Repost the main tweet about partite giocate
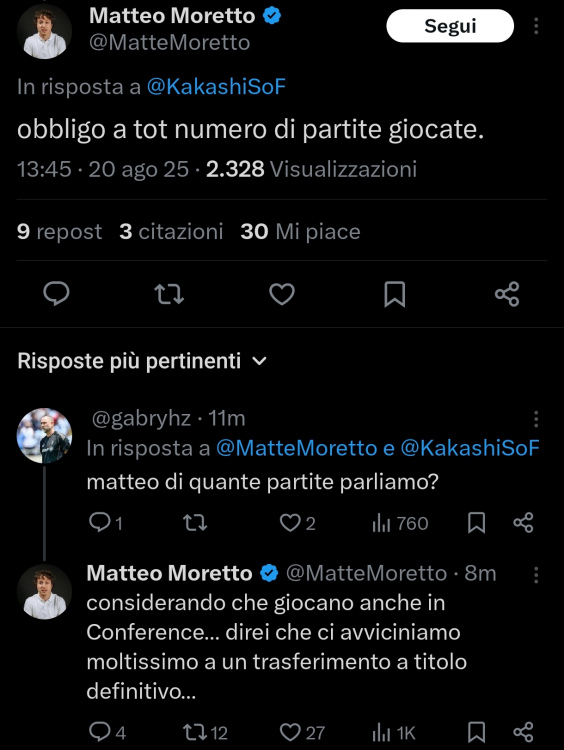This screenshot has width=564, height=750. pyautogui.click(x=169, y=294)
